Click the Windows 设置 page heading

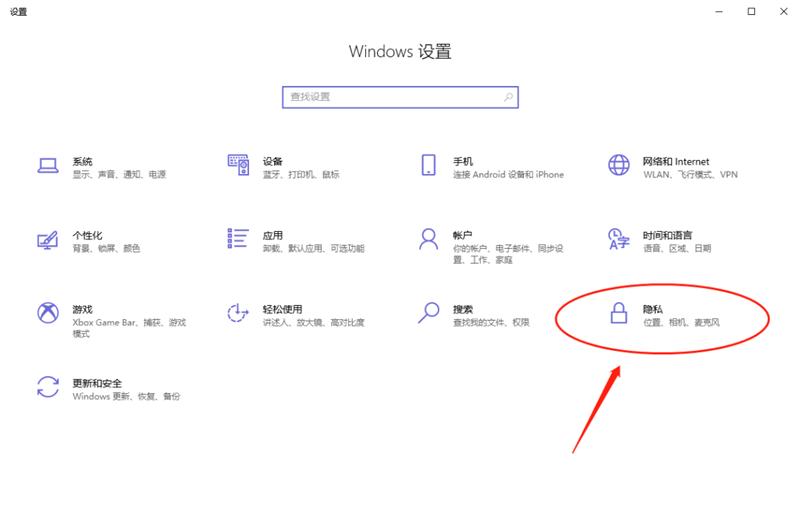point(400,52)
